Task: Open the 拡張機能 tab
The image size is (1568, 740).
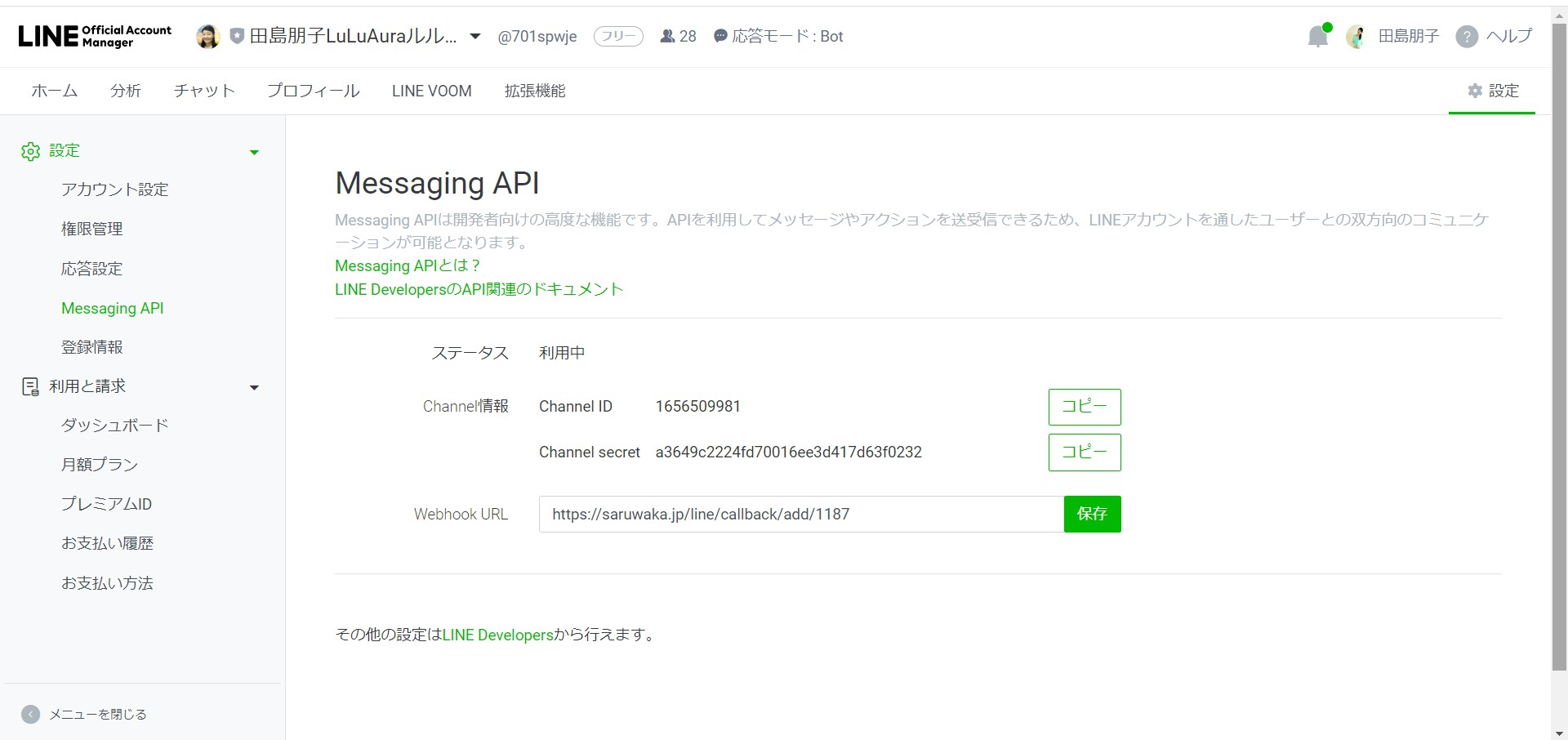Action: [535, 91]
